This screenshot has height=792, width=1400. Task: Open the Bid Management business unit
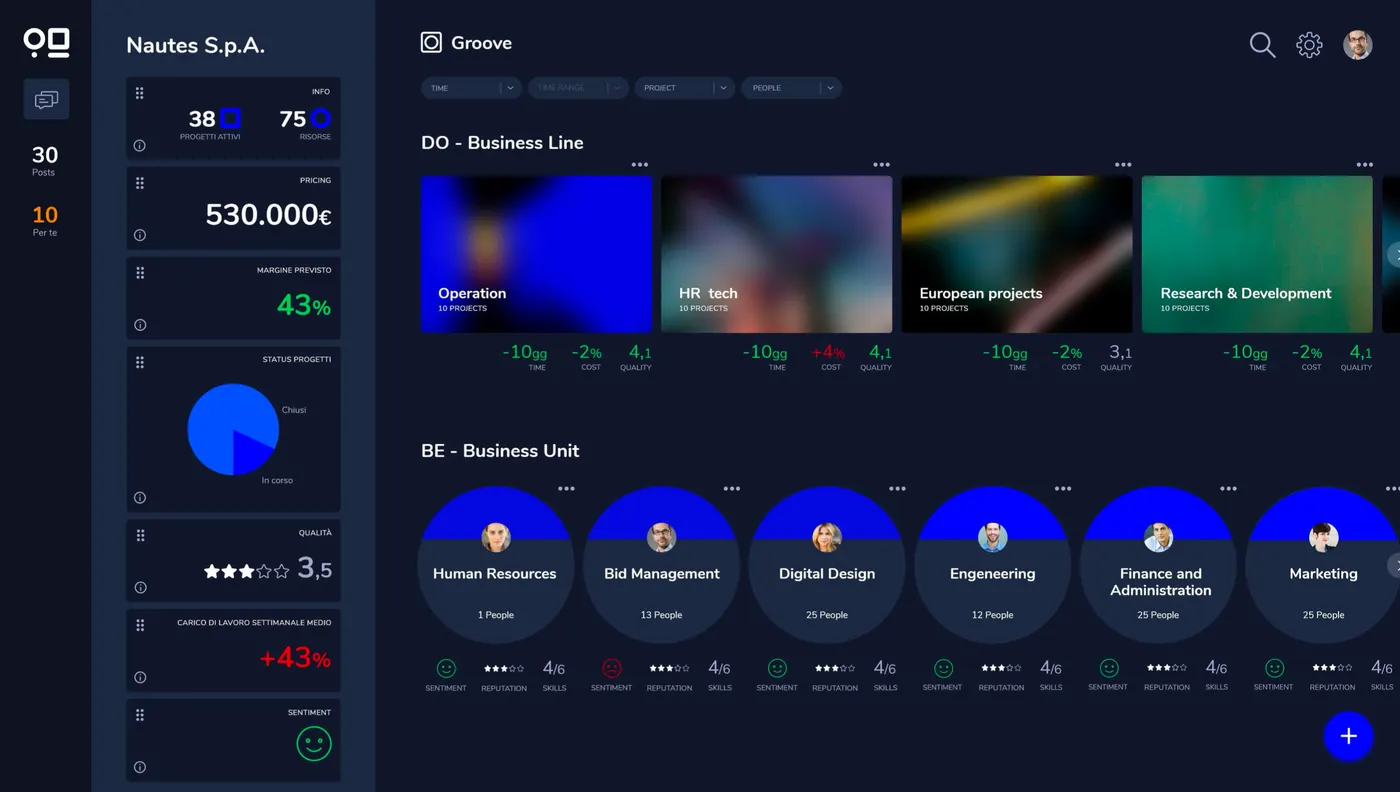(x=661, y=565)
